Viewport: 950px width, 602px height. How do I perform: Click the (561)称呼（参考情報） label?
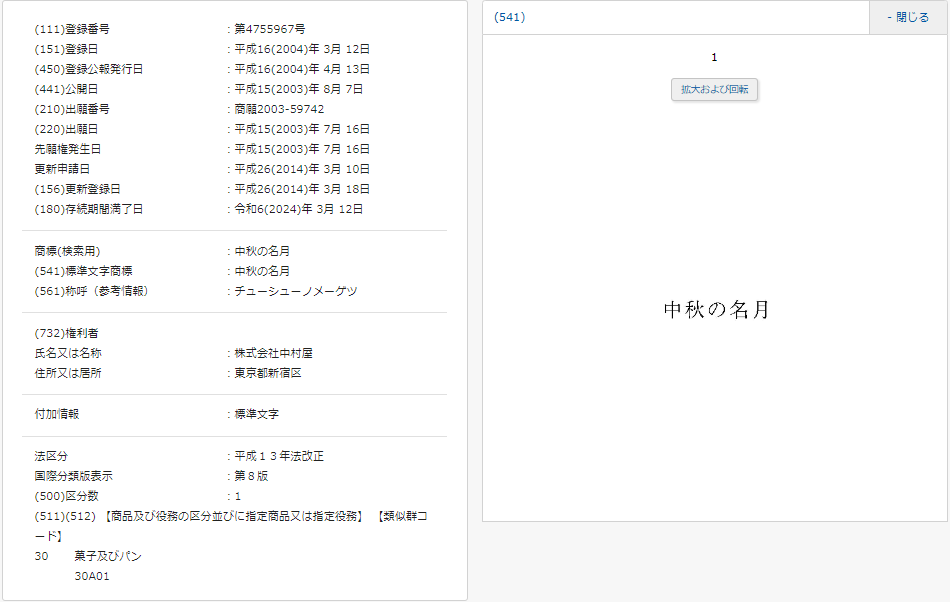tap(91, 291)
